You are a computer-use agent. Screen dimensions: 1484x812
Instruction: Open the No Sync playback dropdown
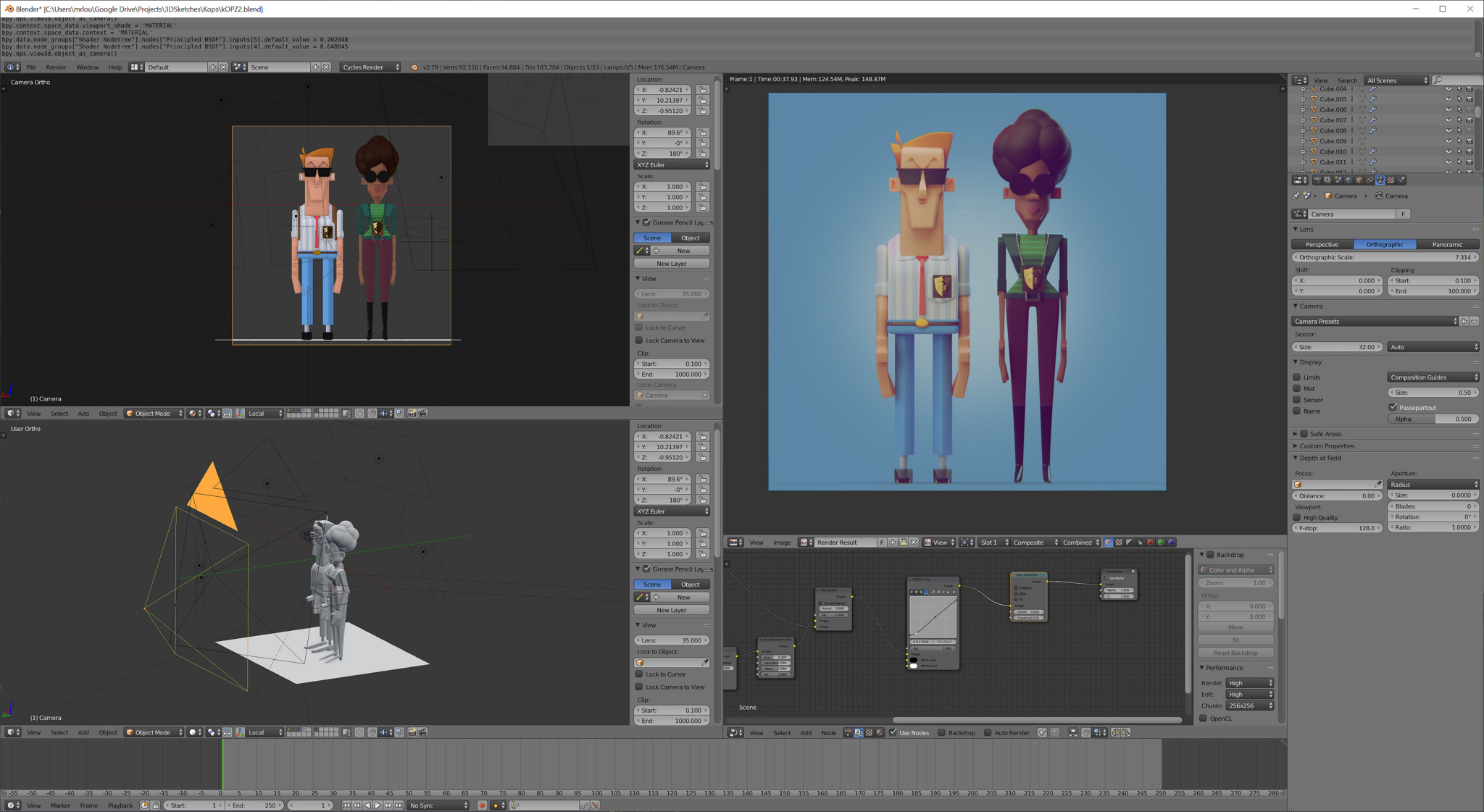tap(438, 805)
